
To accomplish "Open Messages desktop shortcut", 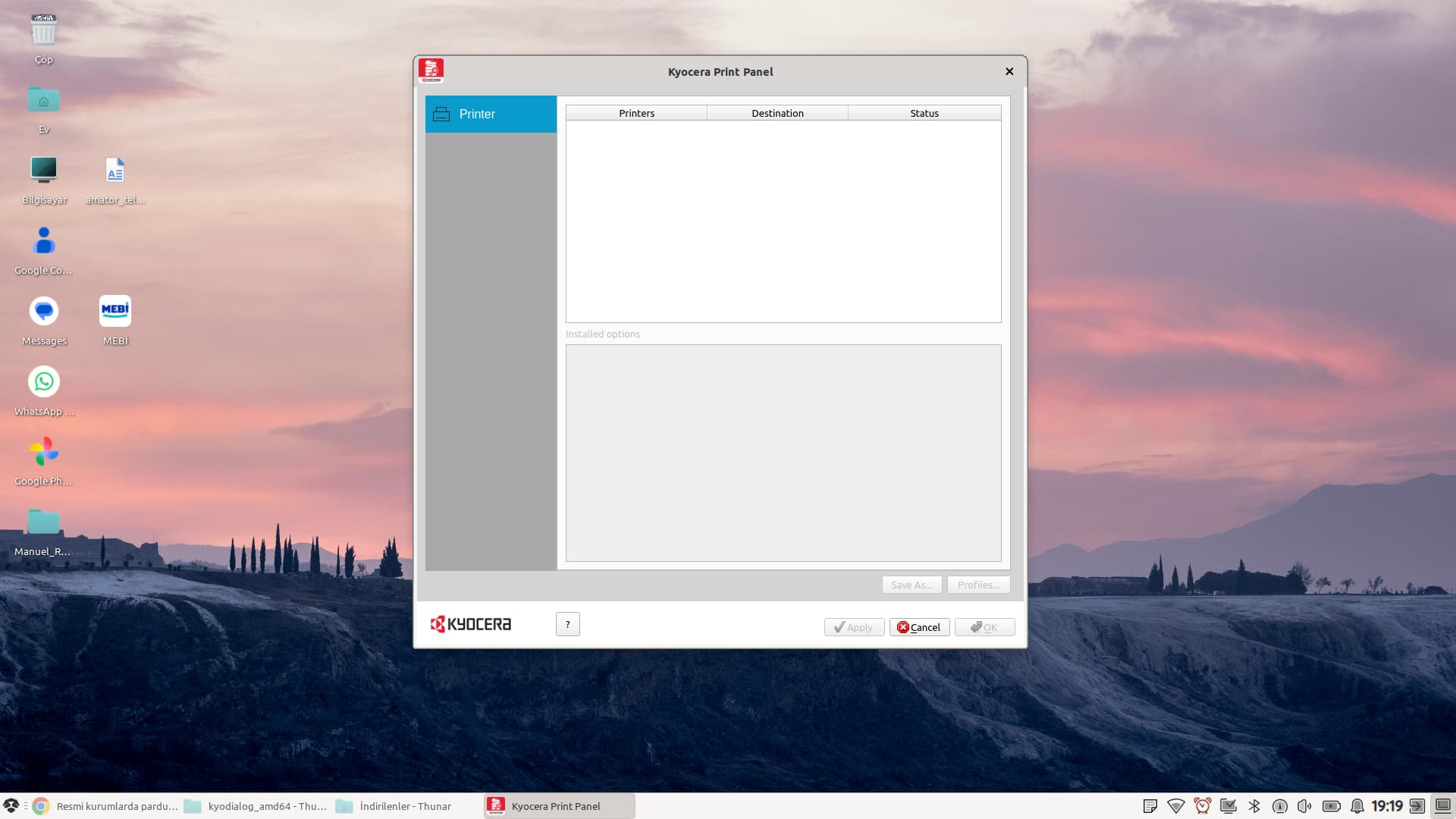I will [43, 312].
